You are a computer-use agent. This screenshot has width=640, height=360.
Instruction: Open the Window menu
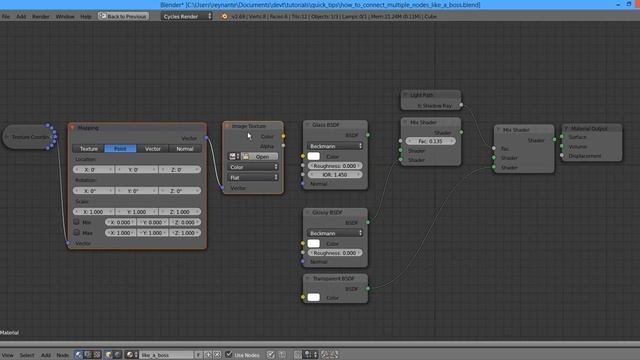tap(65, 16)
